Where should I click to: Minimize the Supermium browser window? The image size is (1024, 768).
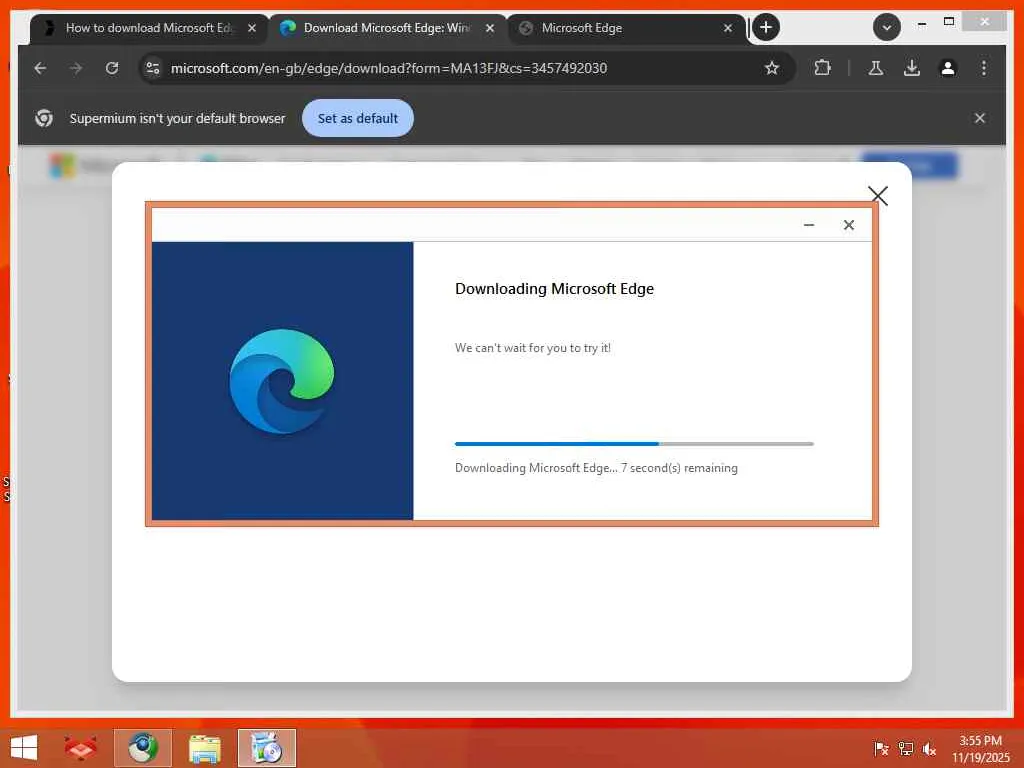click(x=921, y=23)
